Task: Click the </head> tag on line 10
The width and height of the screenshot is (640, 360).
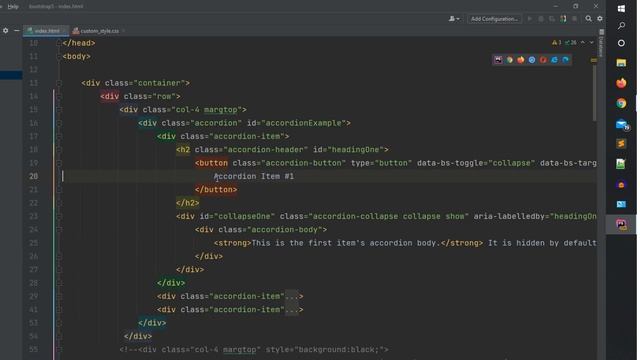Action: tap(79, 43)
